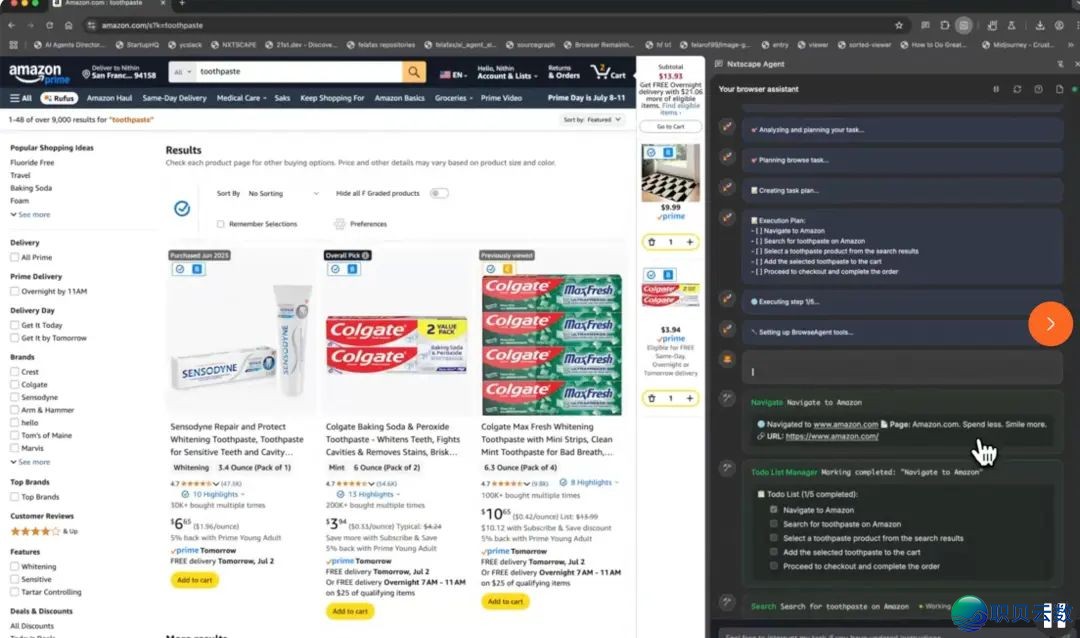Check the Overnight by 11AM checkbox

[14, 291]
